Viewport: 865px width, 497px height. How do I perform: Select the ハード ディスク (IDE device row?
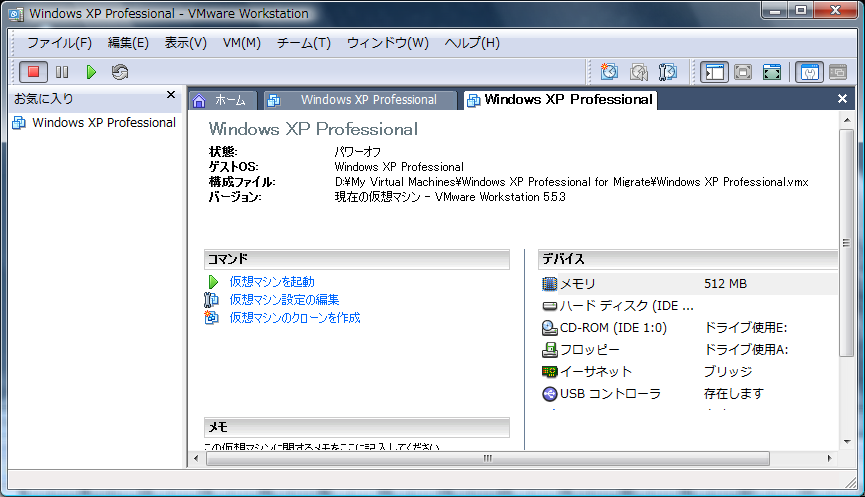688,306
